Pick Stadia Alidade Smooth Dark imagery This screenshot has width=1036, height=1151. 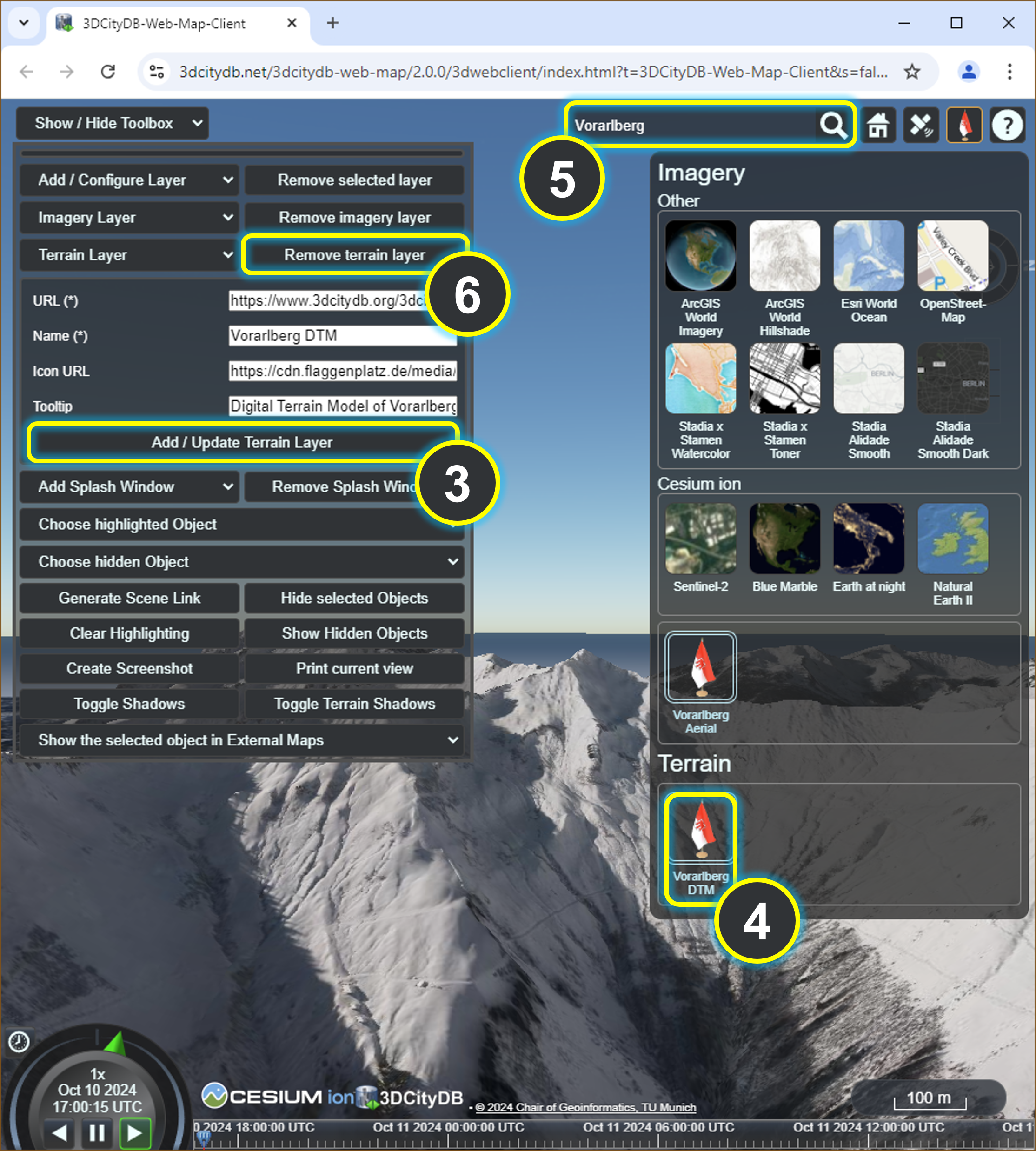tap(953, 378)
